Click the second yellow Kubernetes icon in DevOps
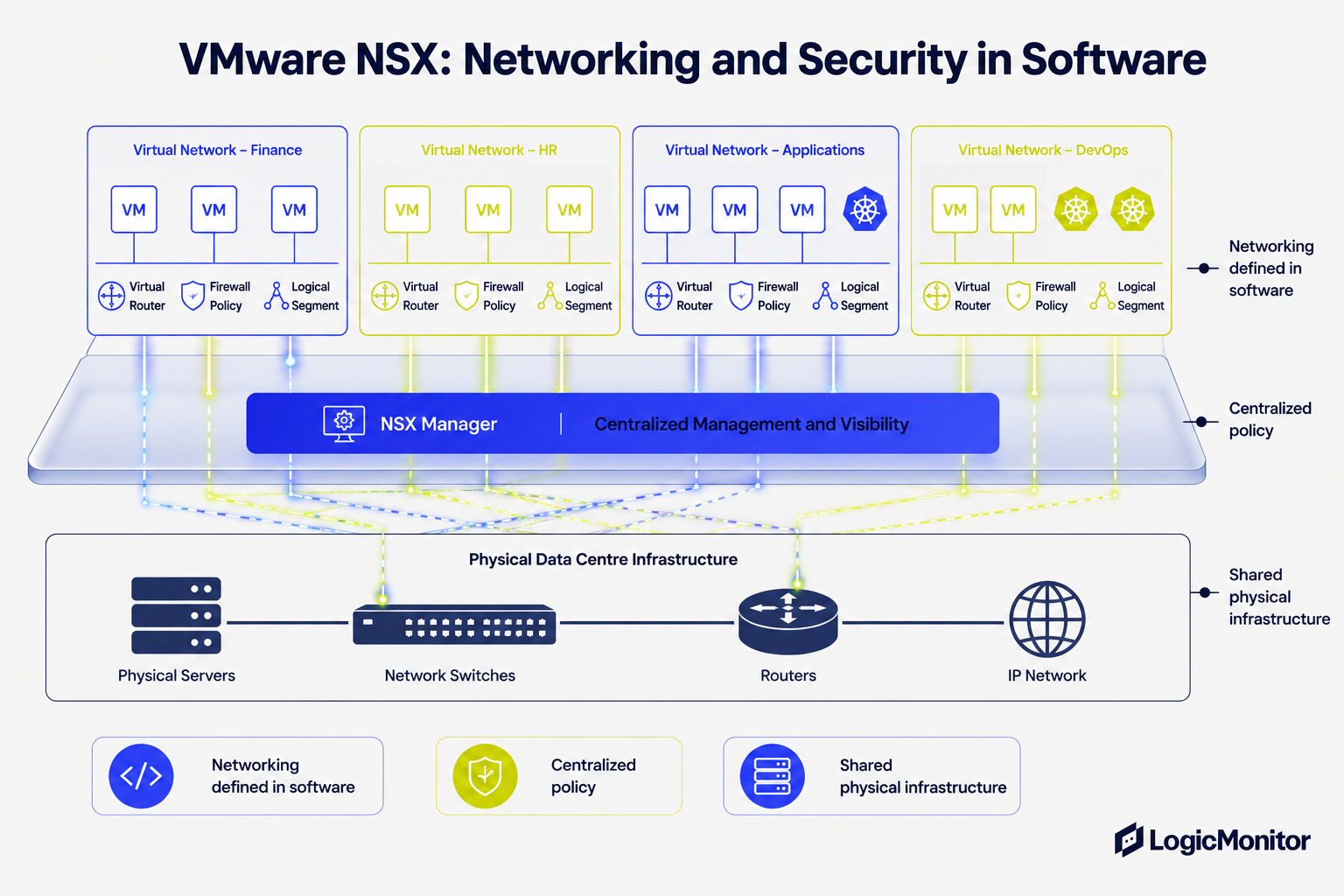The width and height of the screenshot is (1344, 896). click(1132, 209)
